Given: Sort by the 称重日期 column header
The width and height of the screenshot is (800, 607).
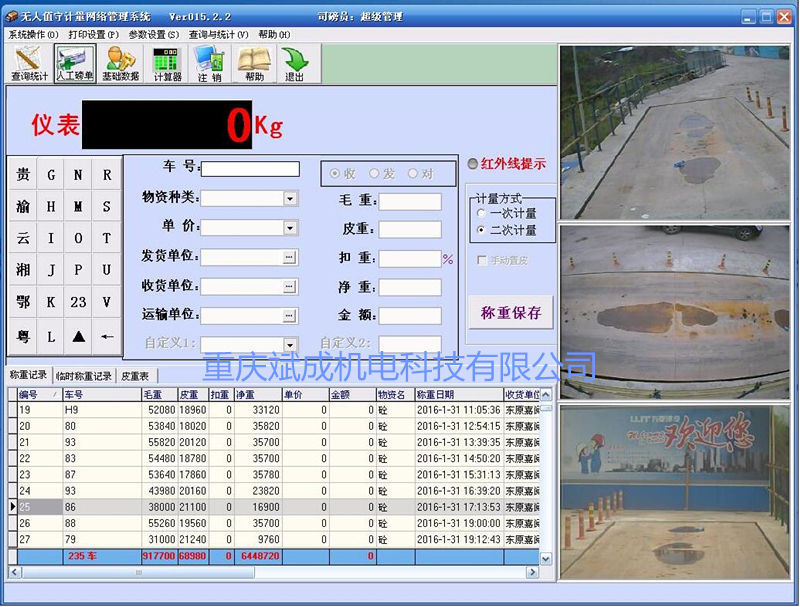Looking at the screenshot, I should (x=459, y=394).
